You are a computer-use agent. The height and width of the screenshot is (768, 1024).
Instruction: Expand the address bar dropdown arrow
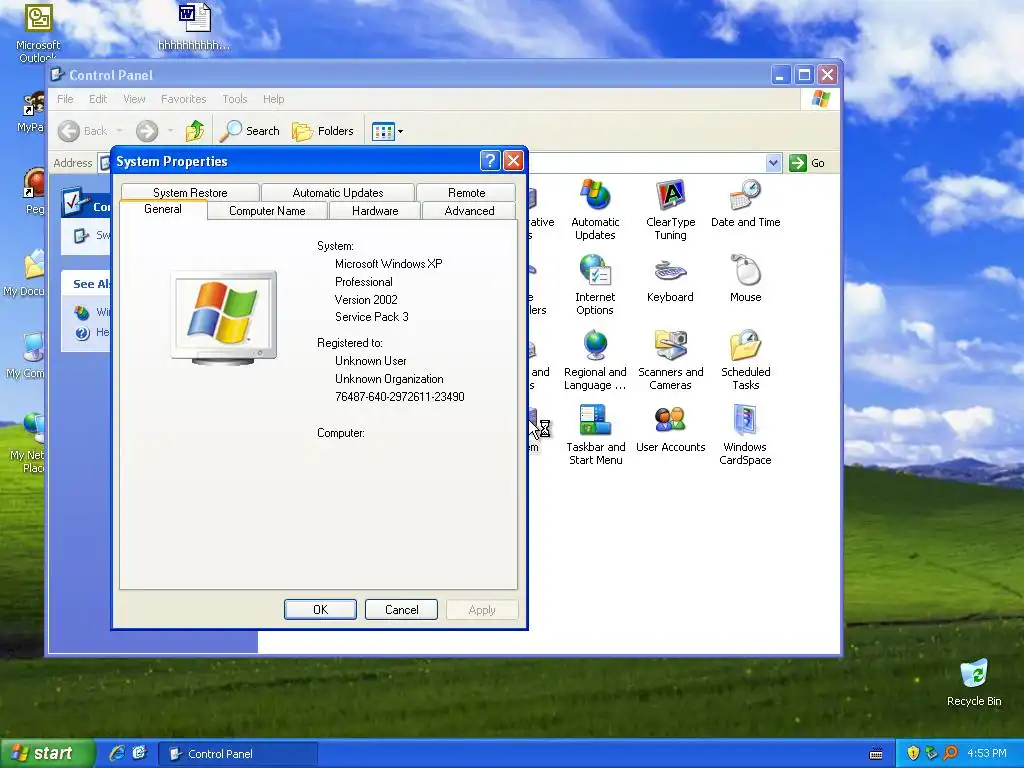point(773,163)
